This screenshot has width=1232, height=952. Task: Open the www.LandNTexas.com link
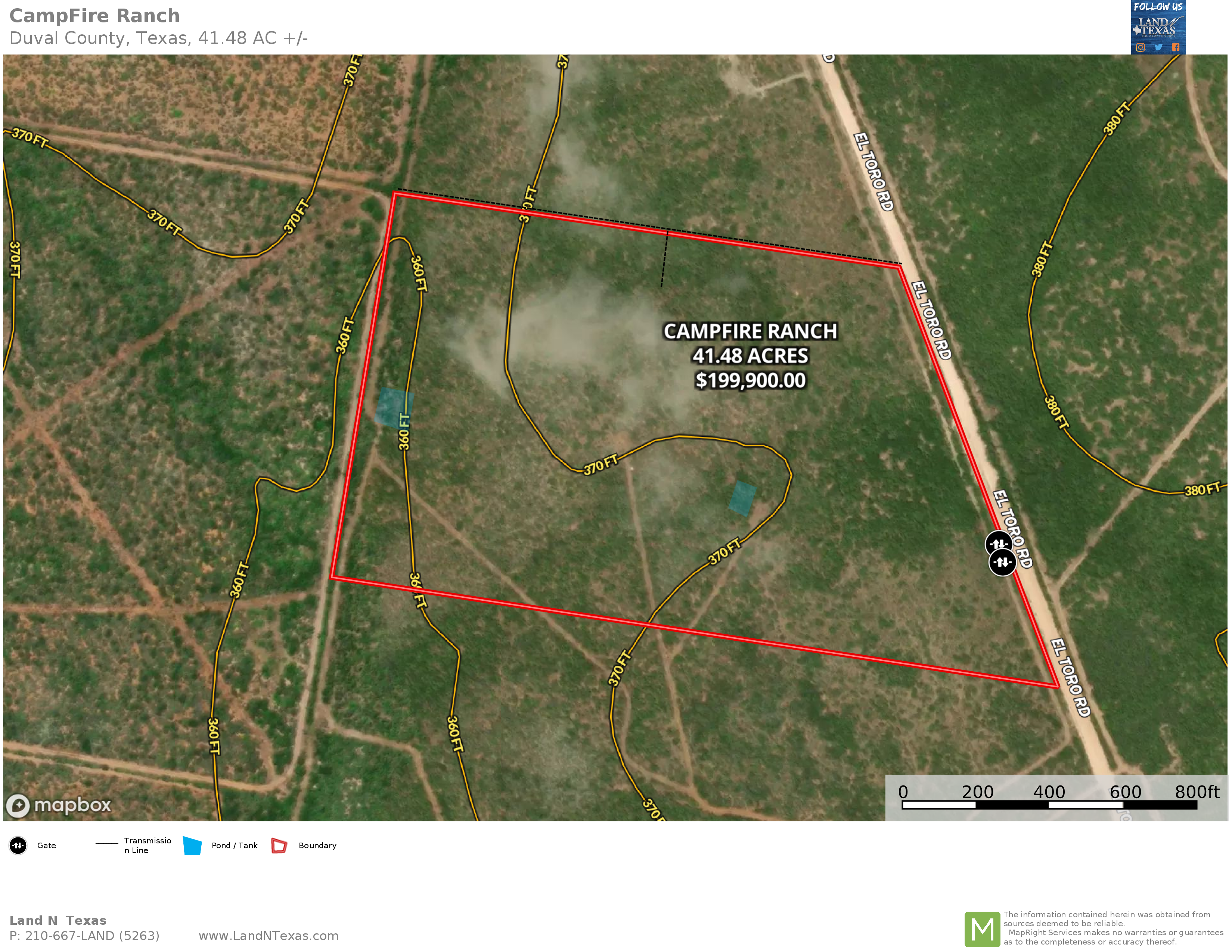click(269, 936)
